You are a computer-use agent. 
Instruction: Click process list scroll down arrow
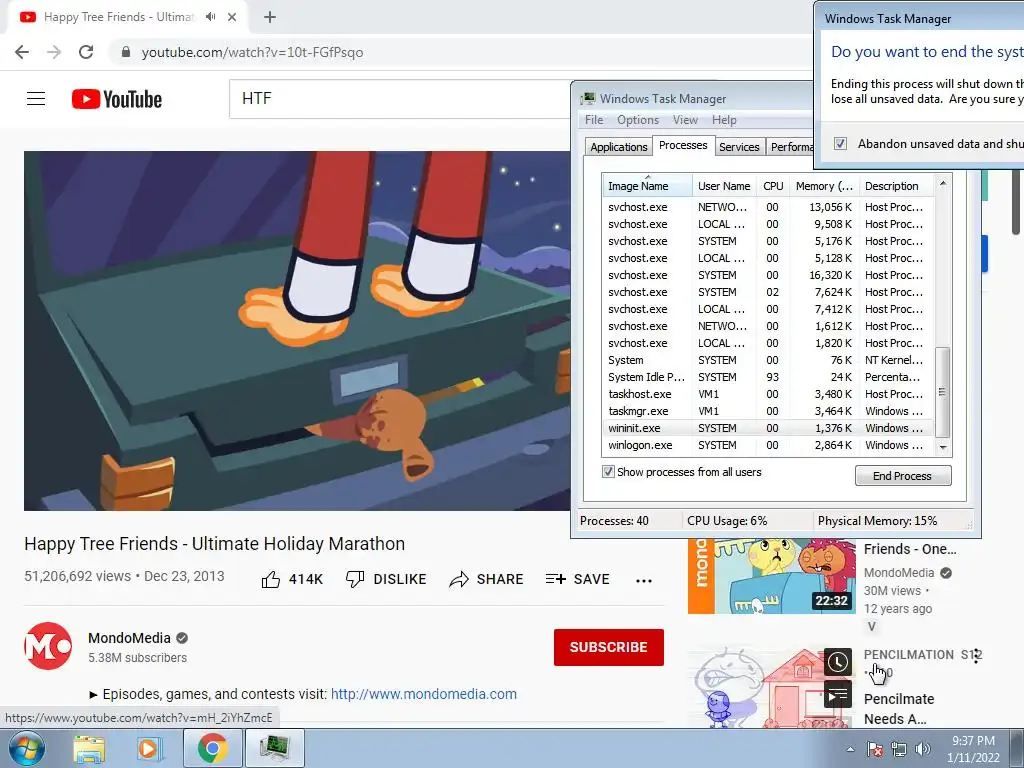click(943, 447)
